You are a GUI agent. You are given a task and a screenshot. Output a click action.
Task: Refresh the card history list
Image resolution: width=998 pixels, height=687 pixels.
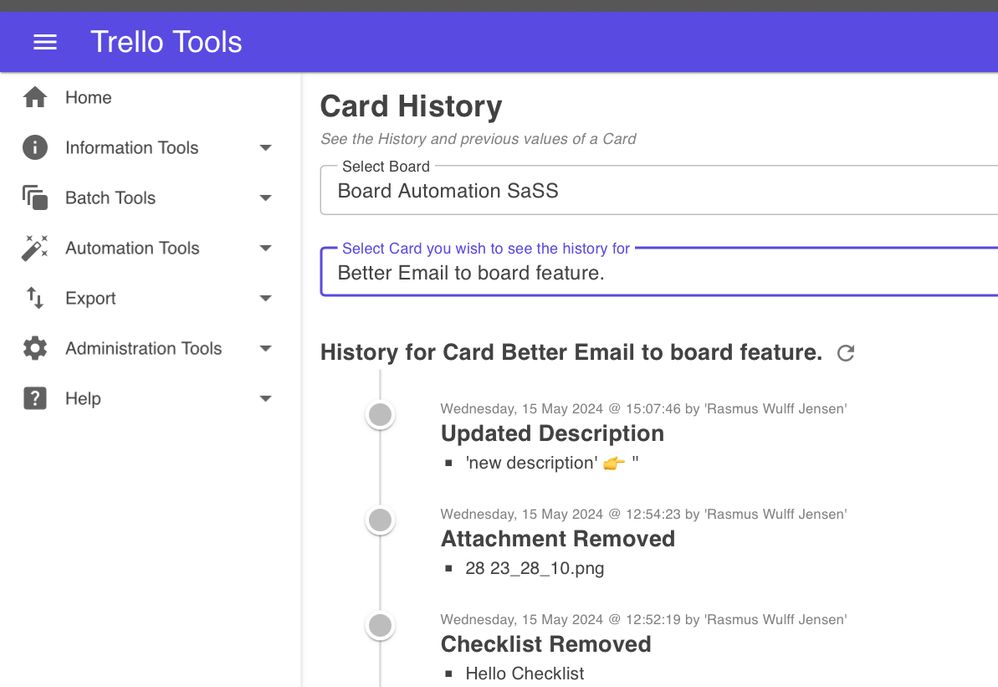(x=845, y=353)
